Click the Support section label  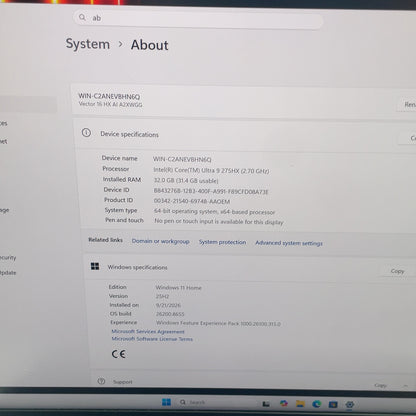pos(123,382)
